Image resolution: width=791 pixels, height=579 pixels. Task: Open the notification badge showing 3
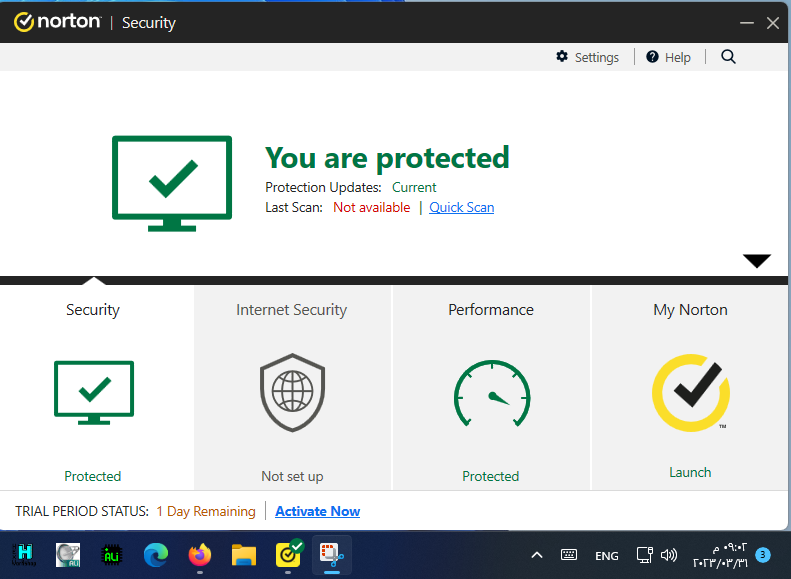(x=763, y=555)
